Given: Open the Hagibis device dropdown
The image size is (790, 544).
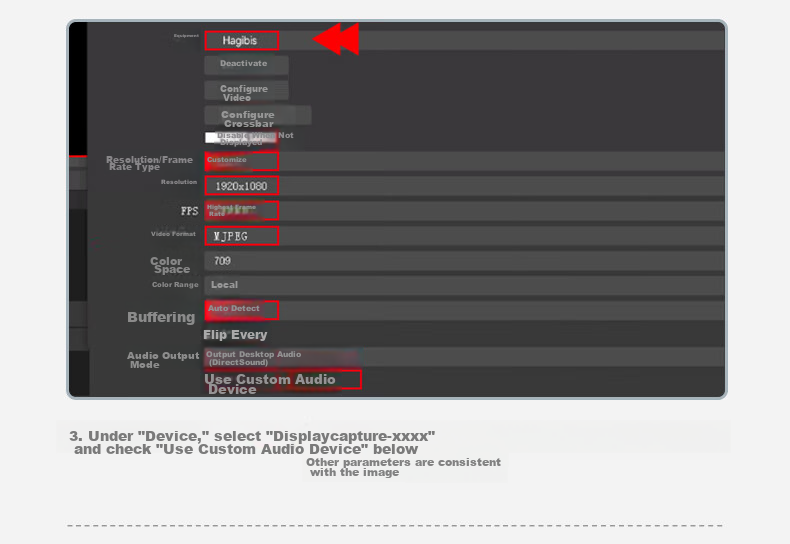Looking at the screenshot, I should coord(464,40).
